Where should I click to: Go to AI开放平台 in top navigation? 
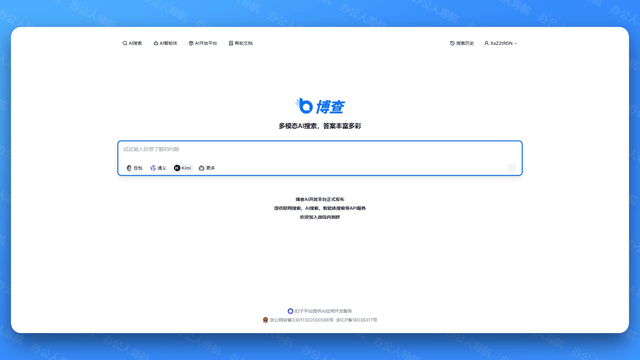pyautogui.click(x=203, y=43)
